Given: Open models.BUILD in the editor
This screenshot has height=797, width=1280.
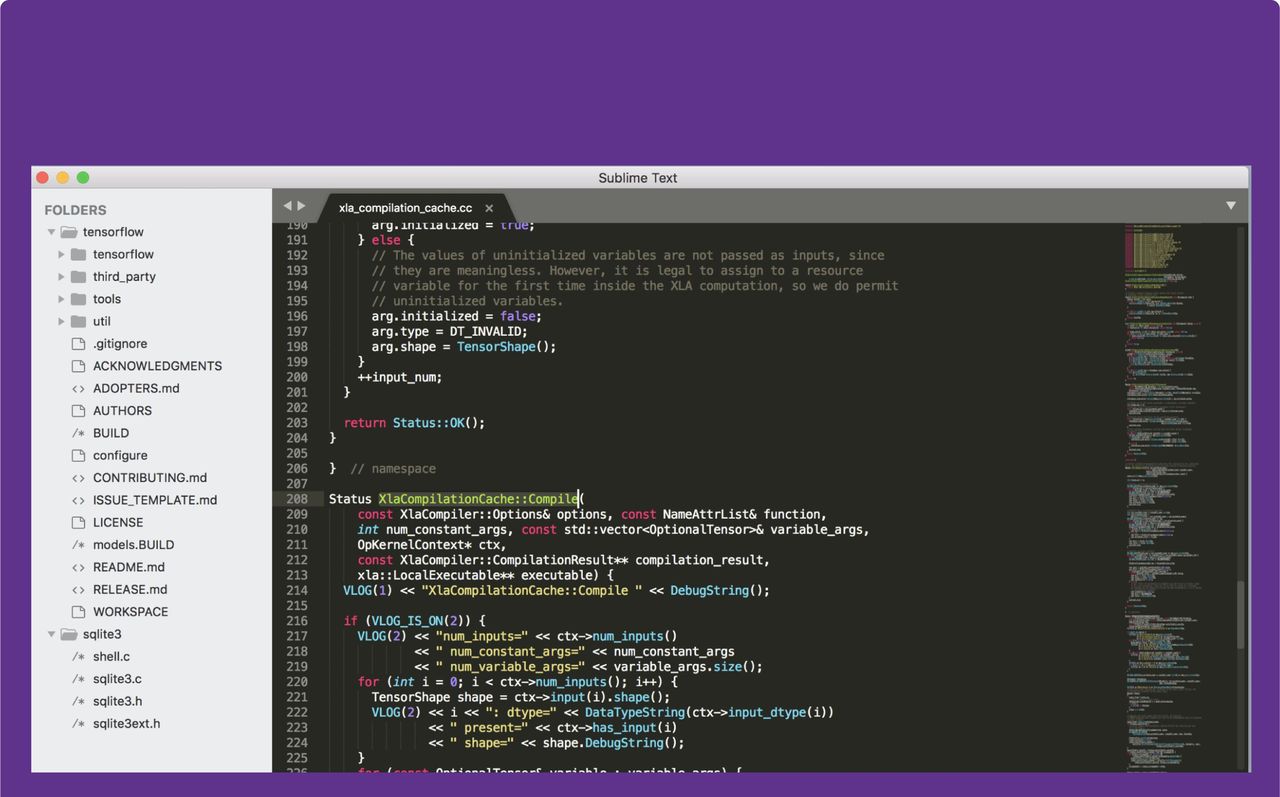Looking at the screenshot, I should click(x=133, y=545).
